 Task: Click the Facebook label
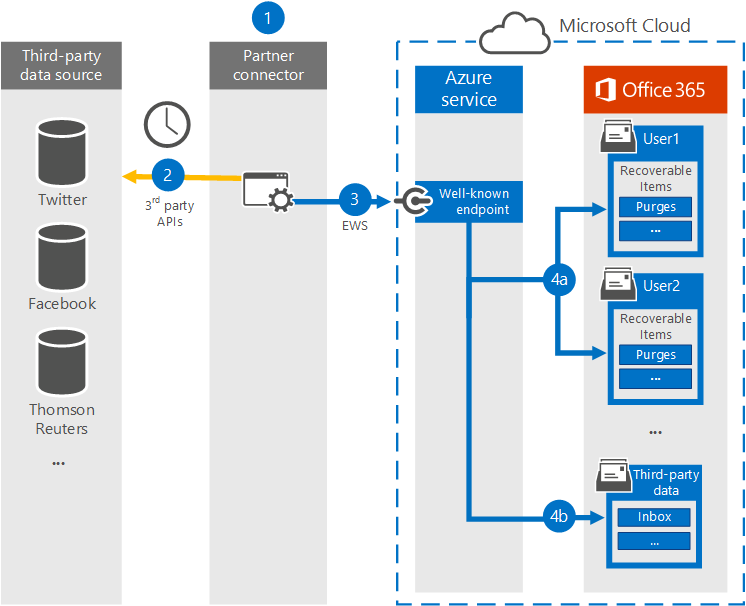pyautogui.click(x=62, y=303)
